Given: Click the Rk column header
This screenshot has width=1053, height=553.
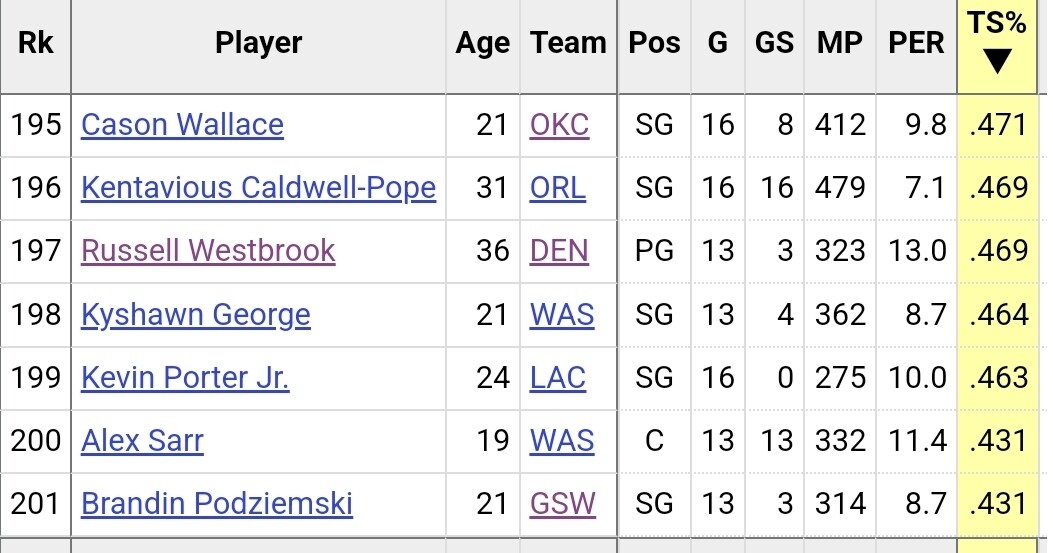Looking at the screenshot, I should click(x=35, y=43).
